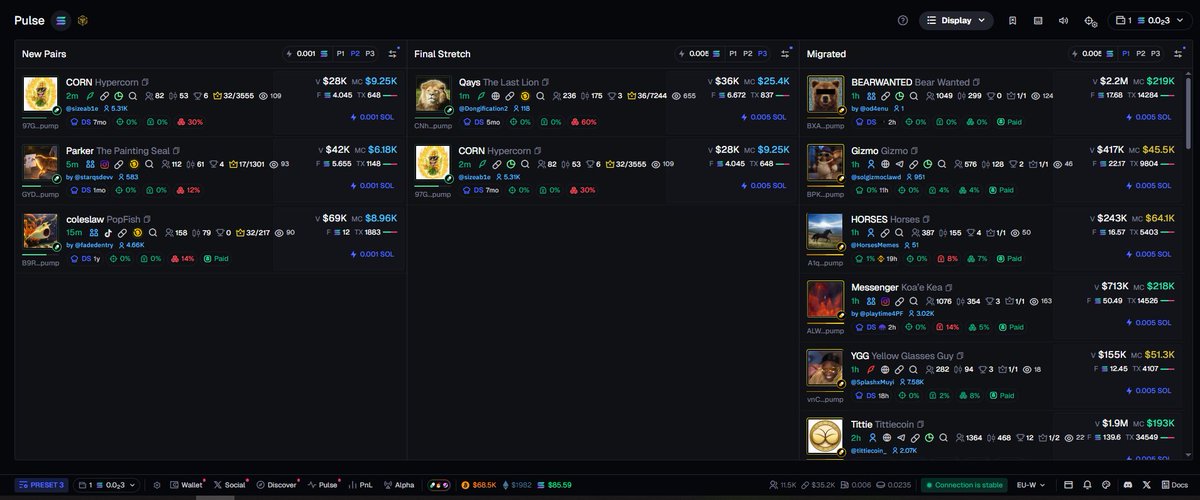Click the Instagram icon on the Messenger row
This screenshot has width=1200, height=500.
point(886,300)
